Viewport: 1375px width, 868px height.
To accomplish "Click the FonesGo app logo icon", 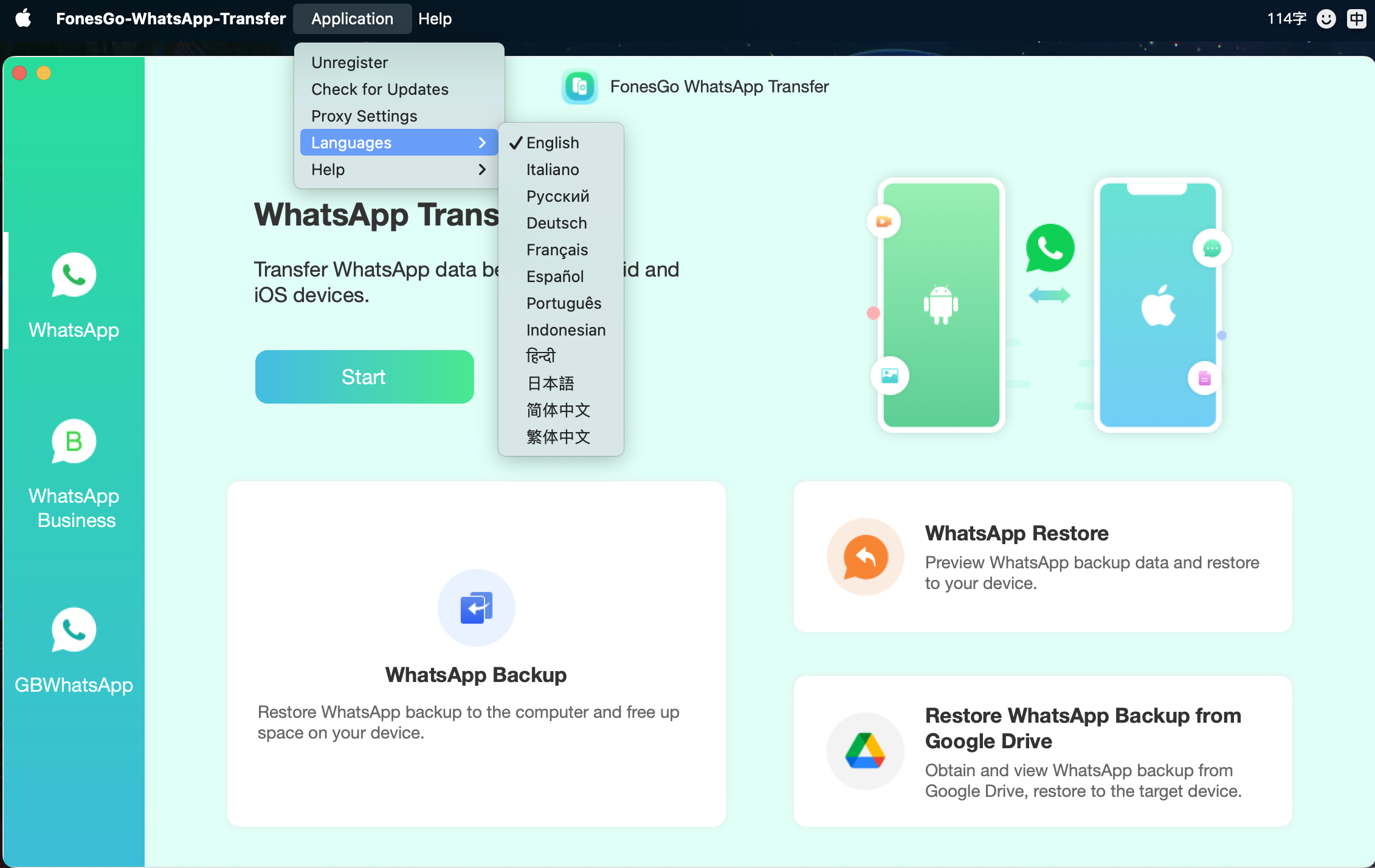I will pos(579,86).
